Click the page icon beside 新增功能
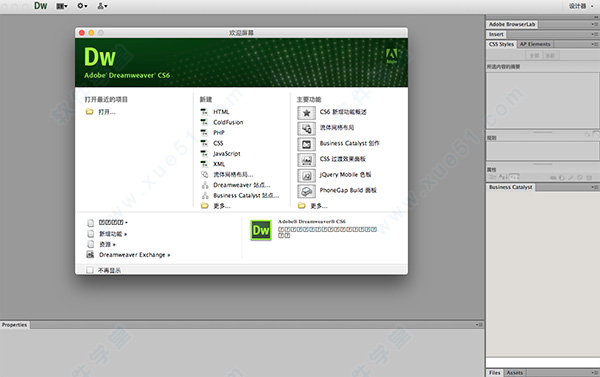Viewport: 600px width, 377px height. 91,233
